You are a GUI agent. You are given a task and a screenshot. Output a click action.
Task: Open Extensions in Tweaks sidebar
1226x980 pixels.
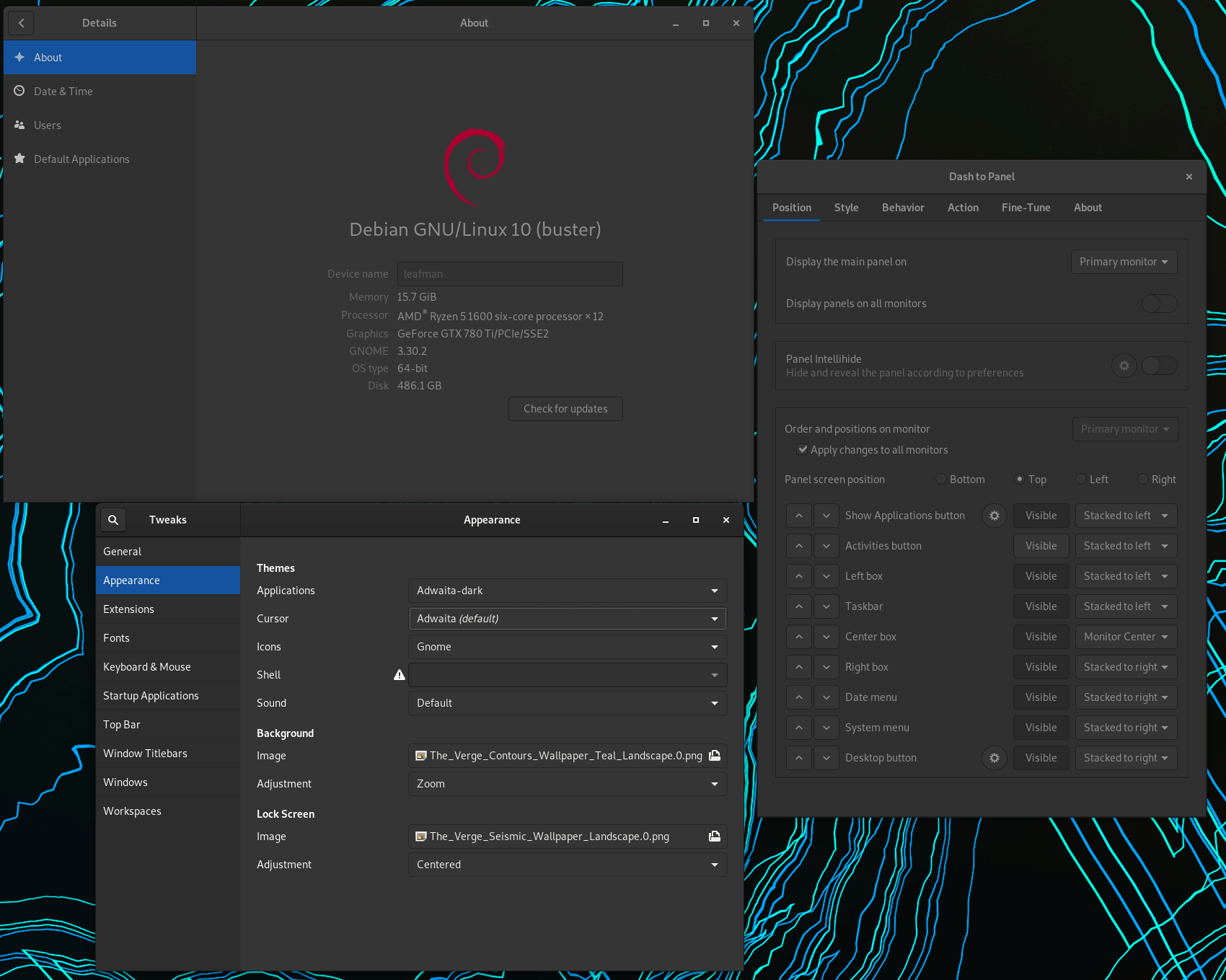(168, 609)
